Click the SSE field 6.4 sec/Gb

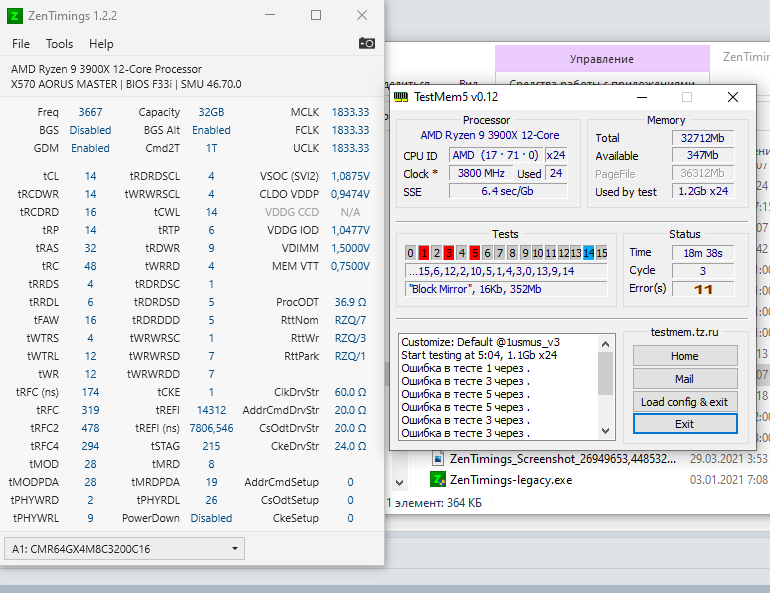(x=508, y=191)
